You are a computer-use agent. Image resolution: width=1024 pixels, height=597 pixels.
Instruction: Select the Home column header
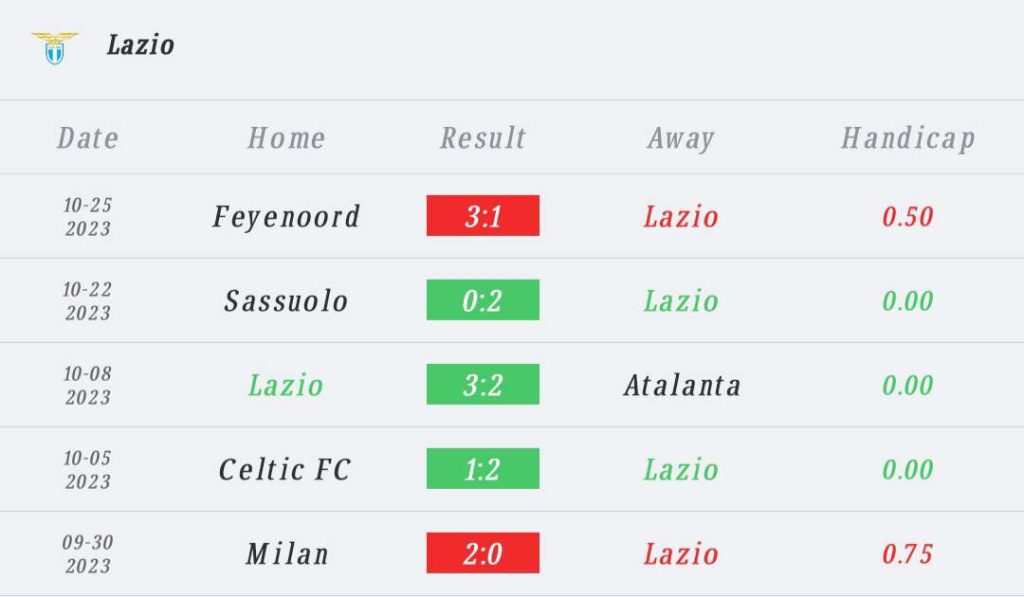pos(286,138)
